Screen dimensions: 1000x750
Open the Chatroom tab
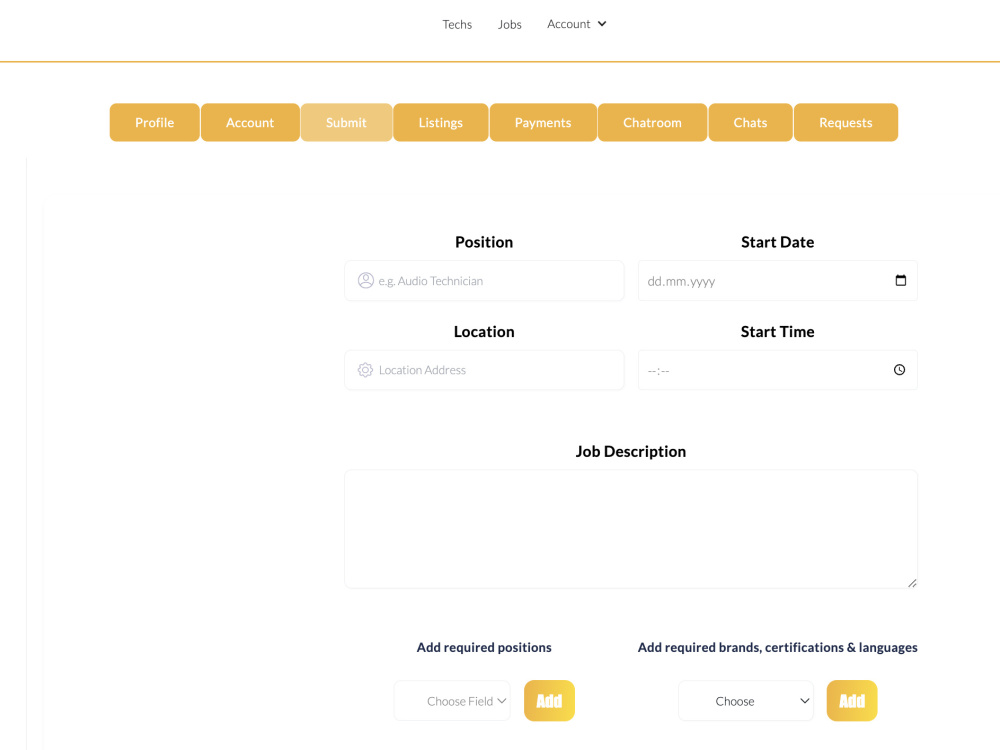tap(652, 122)
